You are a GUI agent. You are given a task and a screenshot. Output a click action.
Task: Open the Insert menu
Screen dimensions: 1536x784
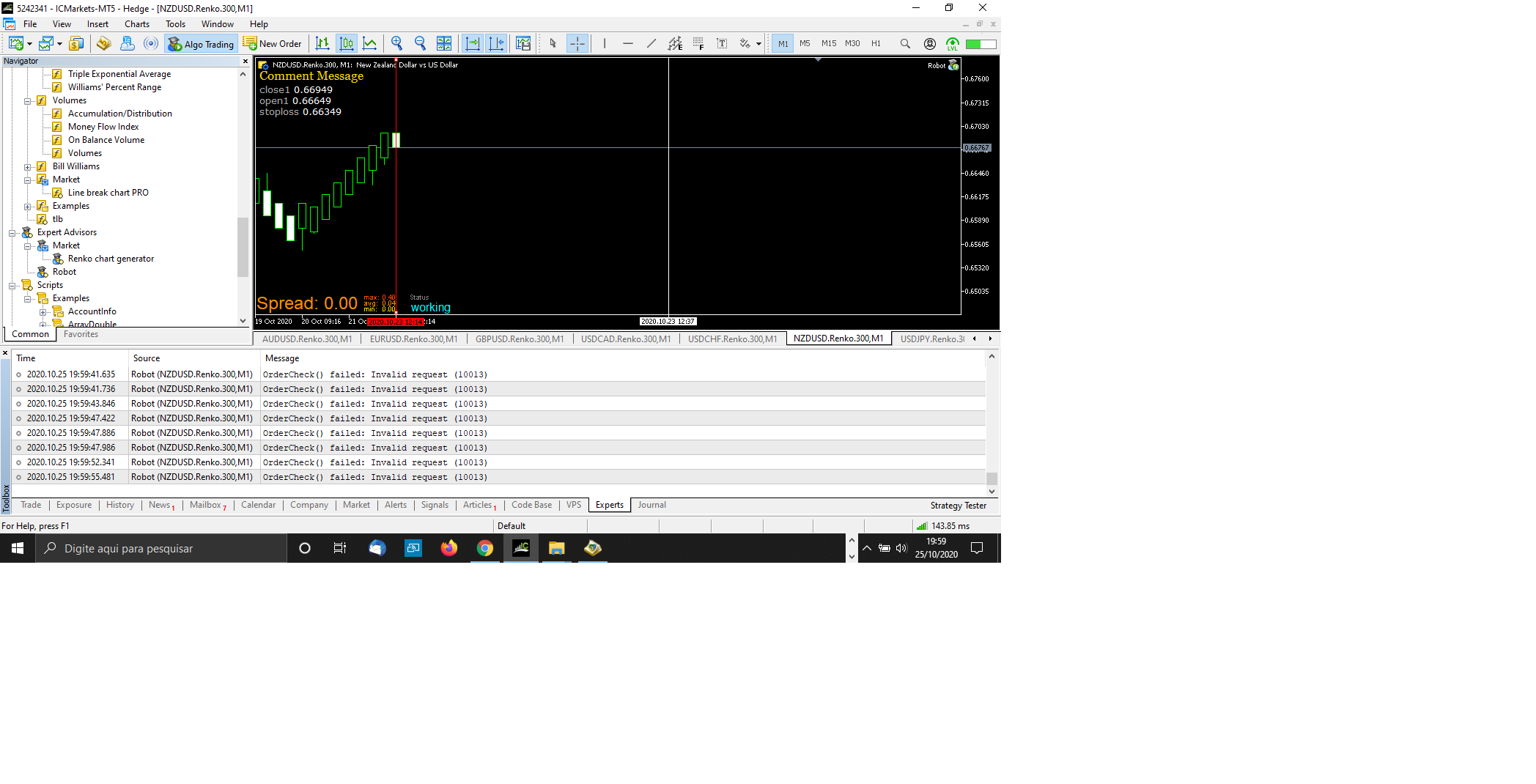point(97,24)
